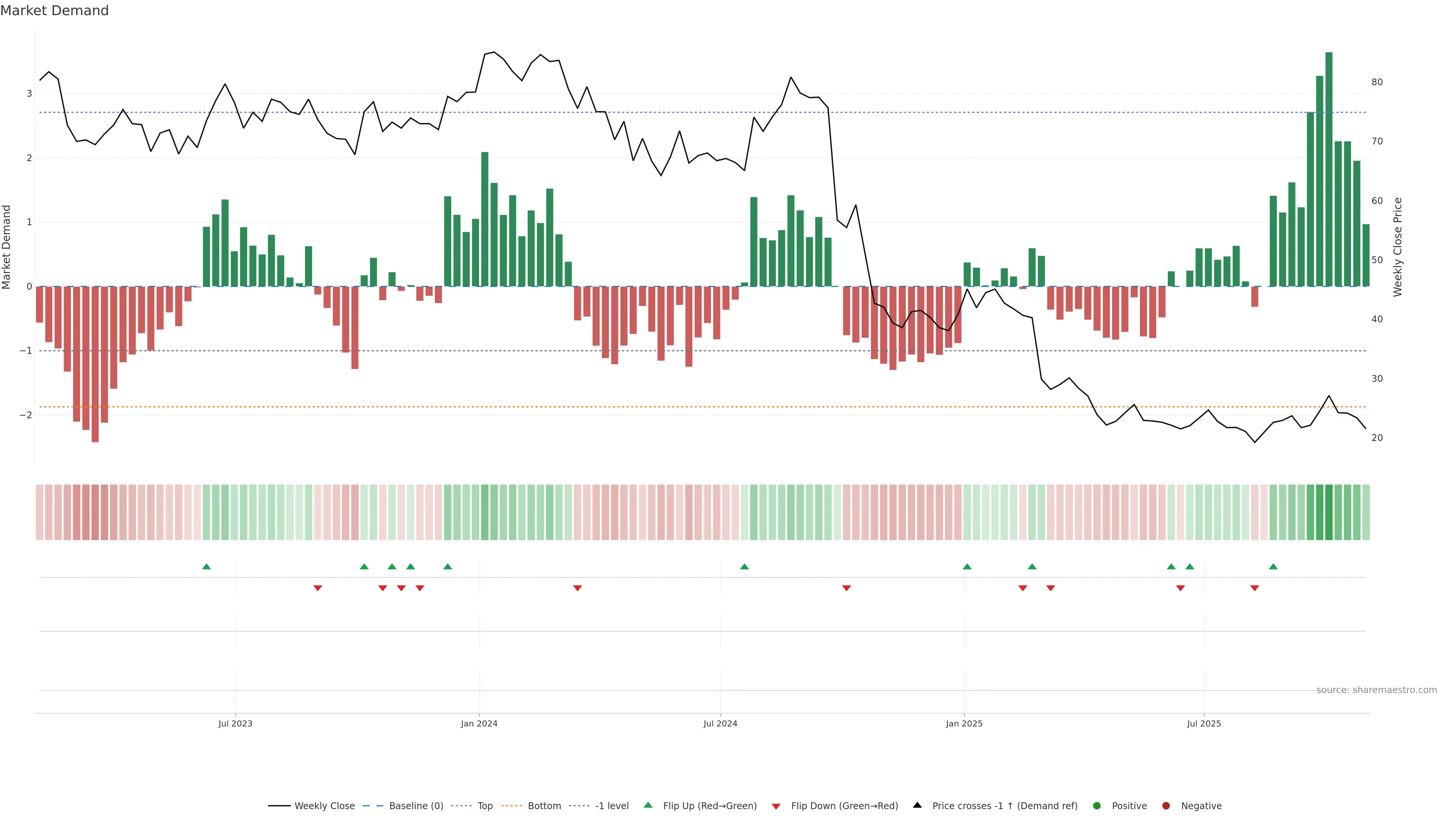
Task: Click the dark red Negative circle legend icon
Action: pos(1166,805)
